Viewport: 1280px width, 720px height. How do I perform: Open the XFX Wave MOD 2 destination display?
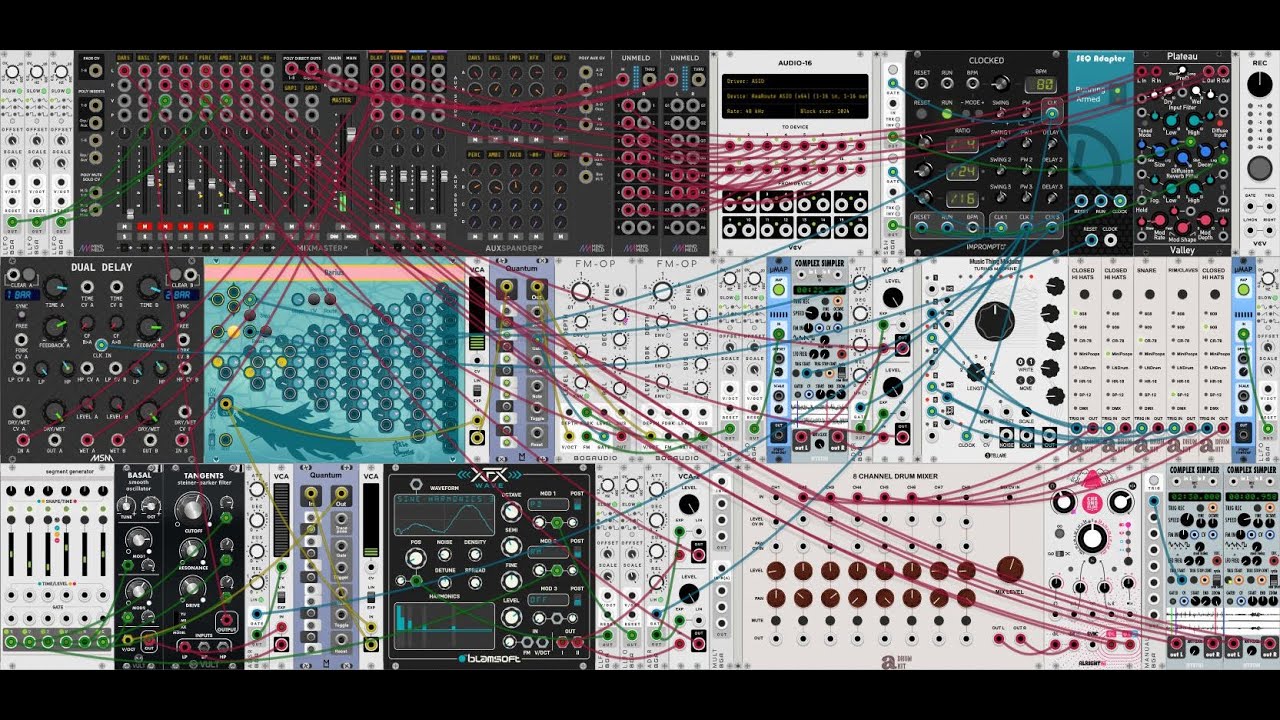tap(548, 552)
